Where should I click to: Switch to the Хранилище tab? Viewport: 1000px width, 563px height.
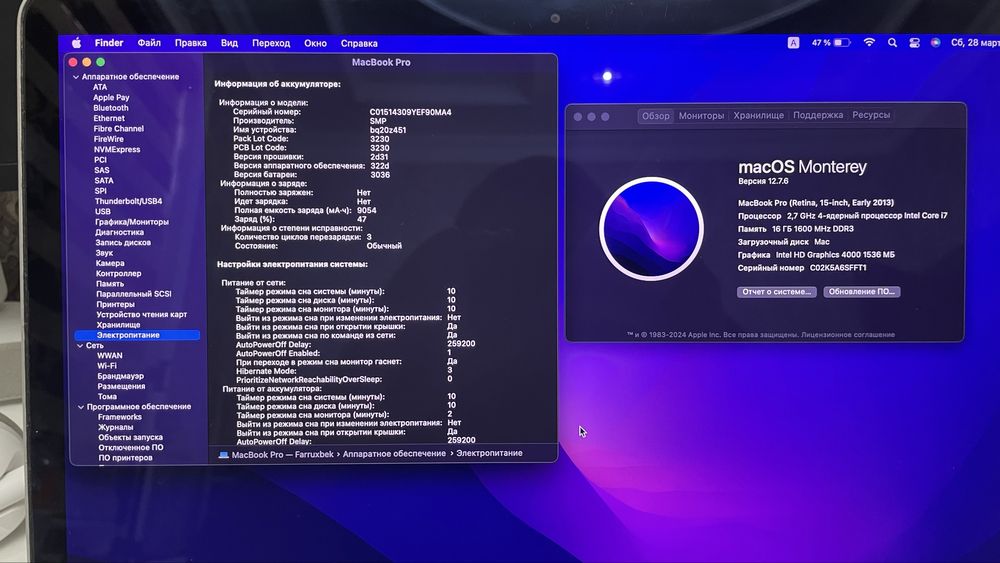click(758, 115)
